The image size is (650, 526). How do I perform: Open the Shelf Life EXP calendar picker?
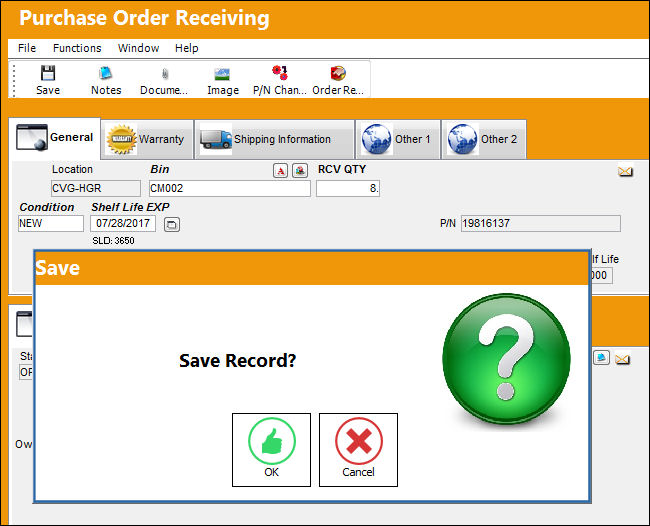point(172,224)
